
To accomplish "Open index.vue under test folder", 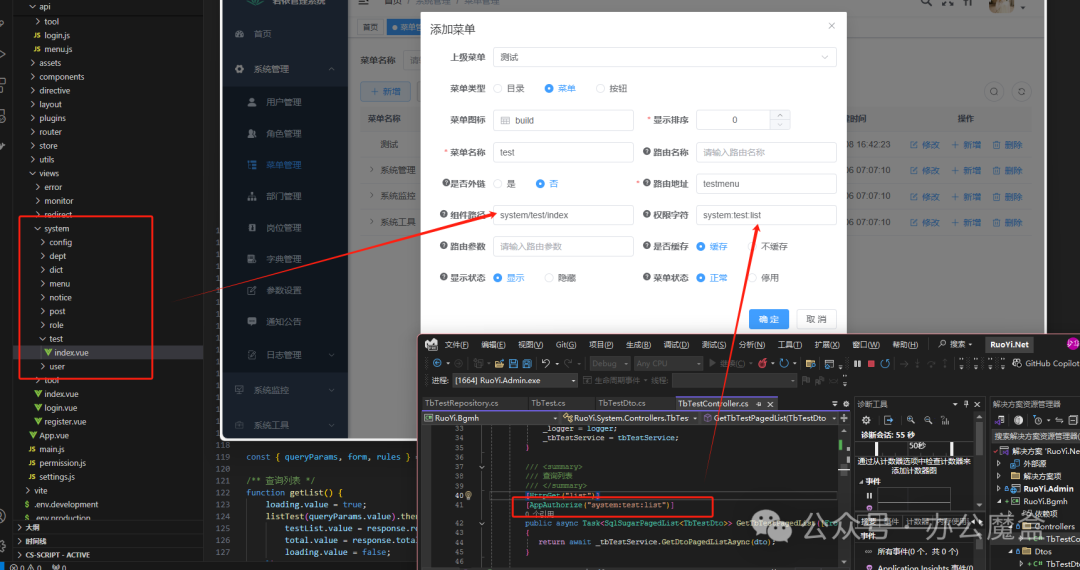I will click(71, 352).
